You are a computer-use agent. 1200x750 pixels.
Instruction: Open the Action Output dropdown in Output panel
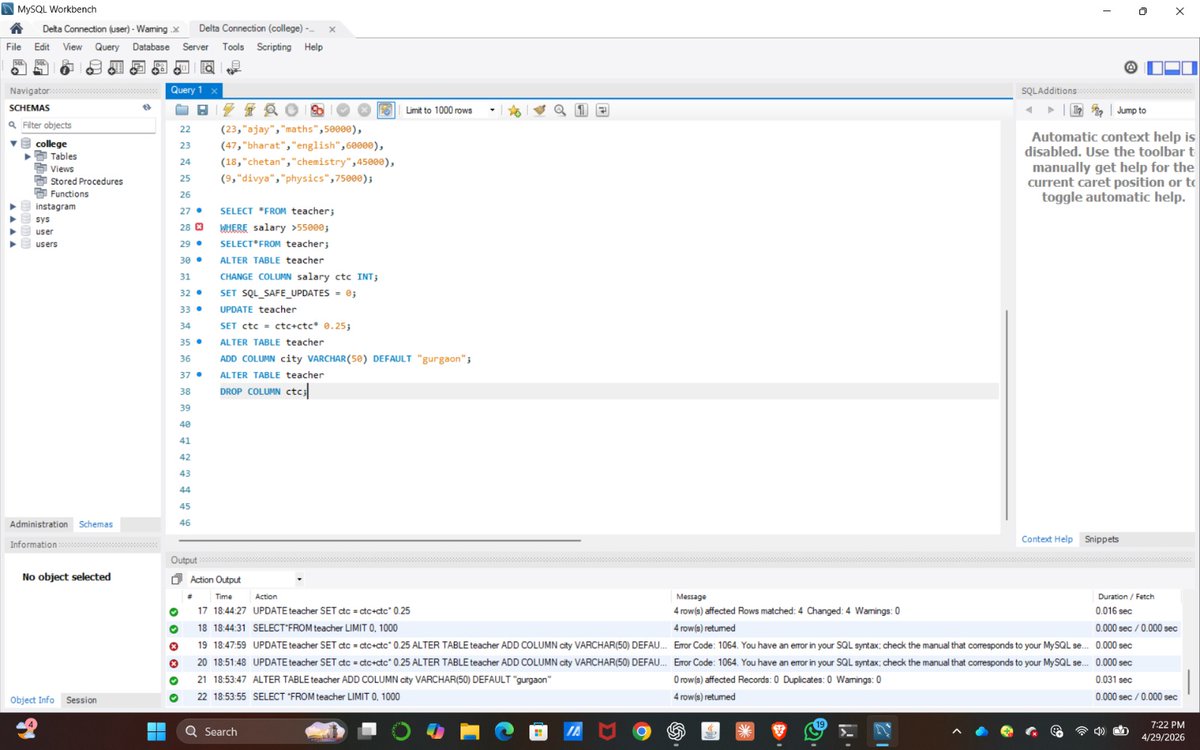300,579
